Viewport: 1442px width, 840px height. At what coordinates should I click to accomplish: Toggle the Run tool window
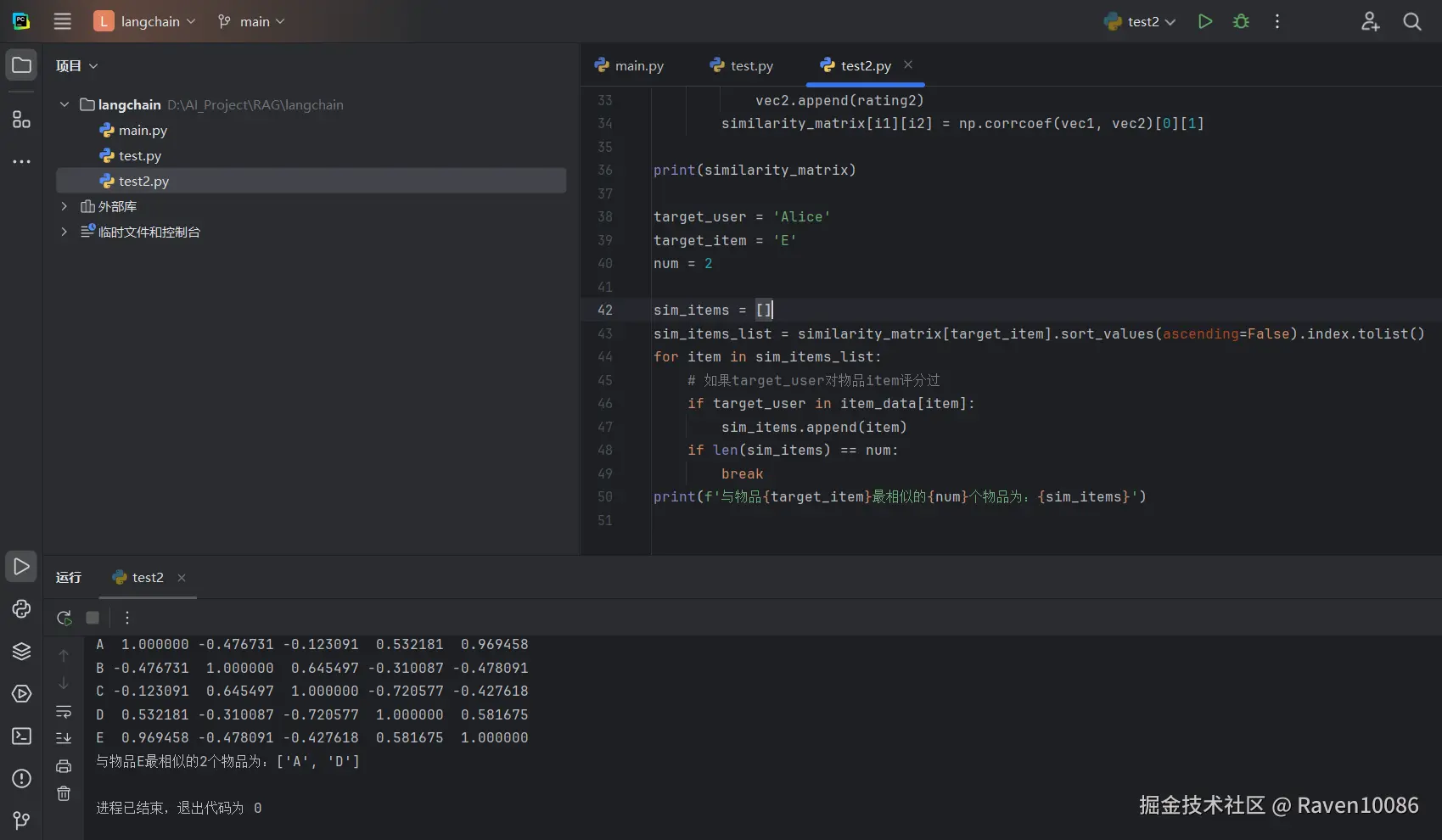coord(21,566)
